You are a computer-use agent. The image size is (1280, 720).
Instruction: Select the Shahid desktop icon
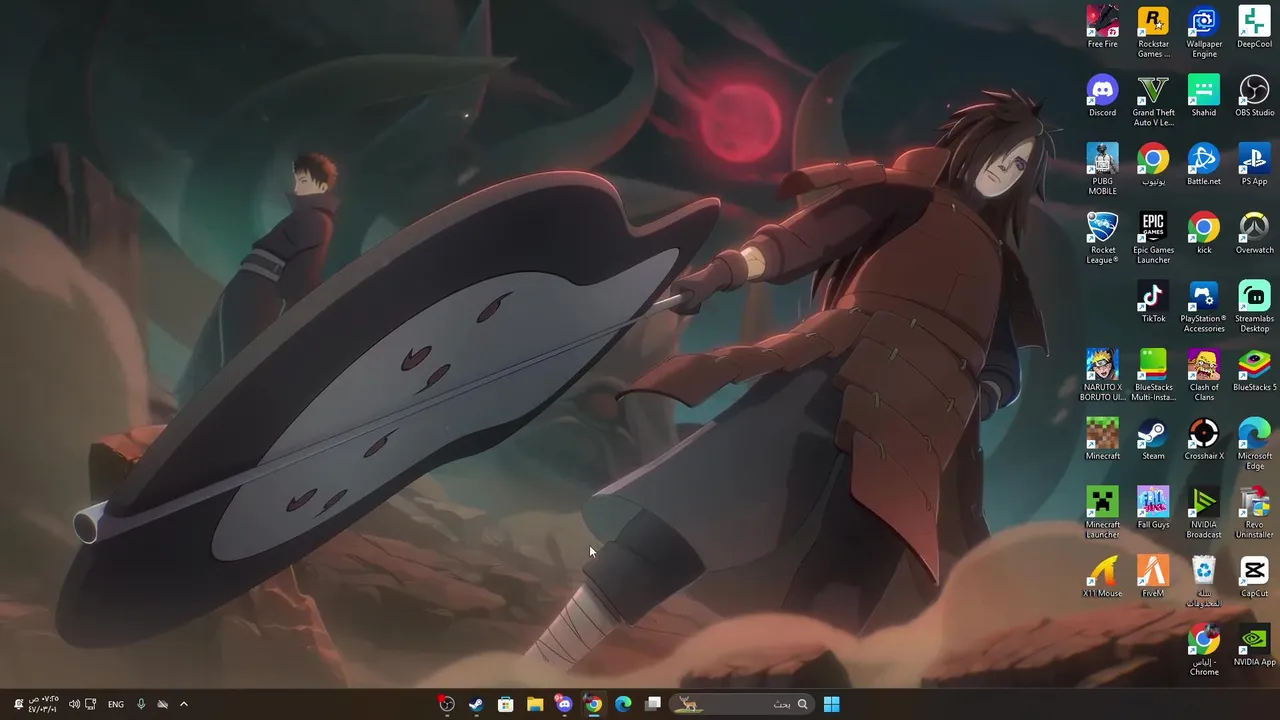point(1204,96)
